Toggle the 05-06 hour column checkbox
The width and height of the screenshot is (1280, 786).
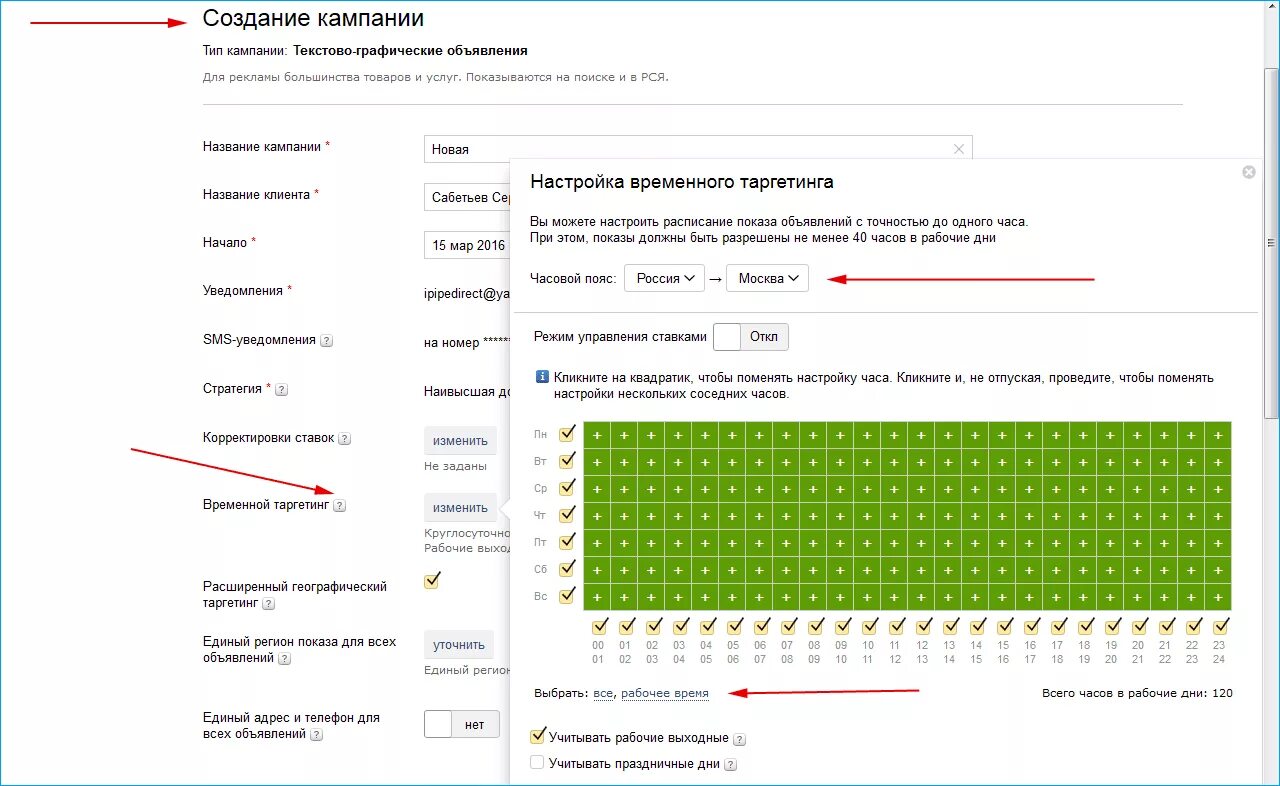click(x=734, y=627)
